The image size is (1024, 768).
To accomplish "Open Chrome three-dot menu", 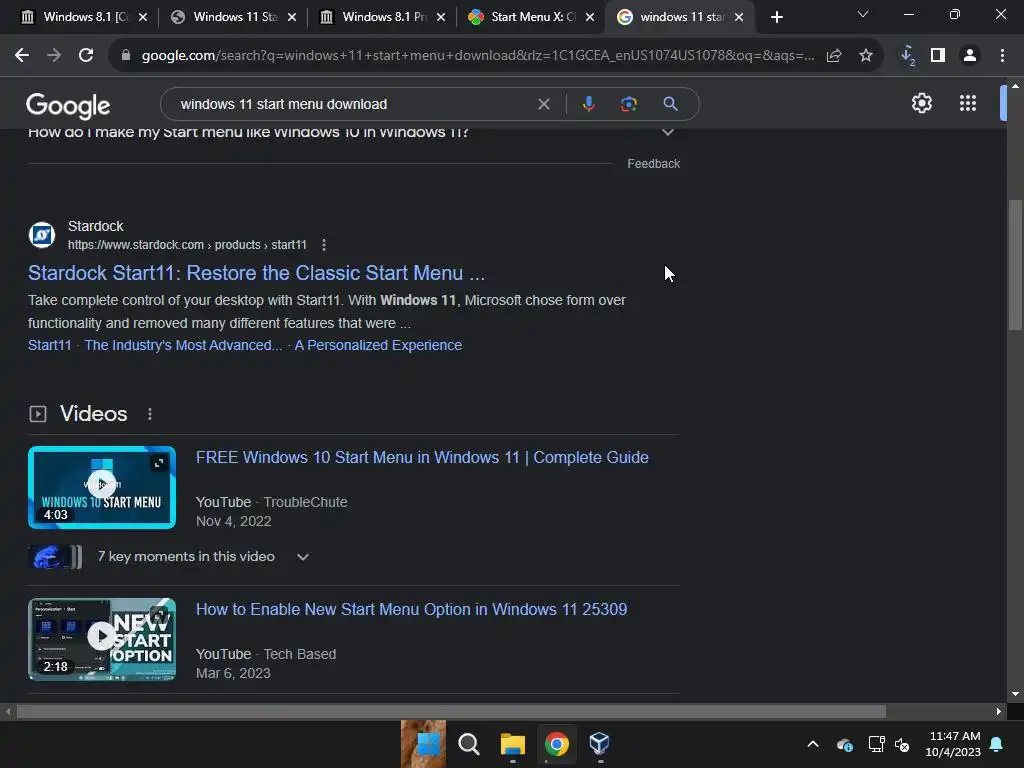I will click(1002, 56).
